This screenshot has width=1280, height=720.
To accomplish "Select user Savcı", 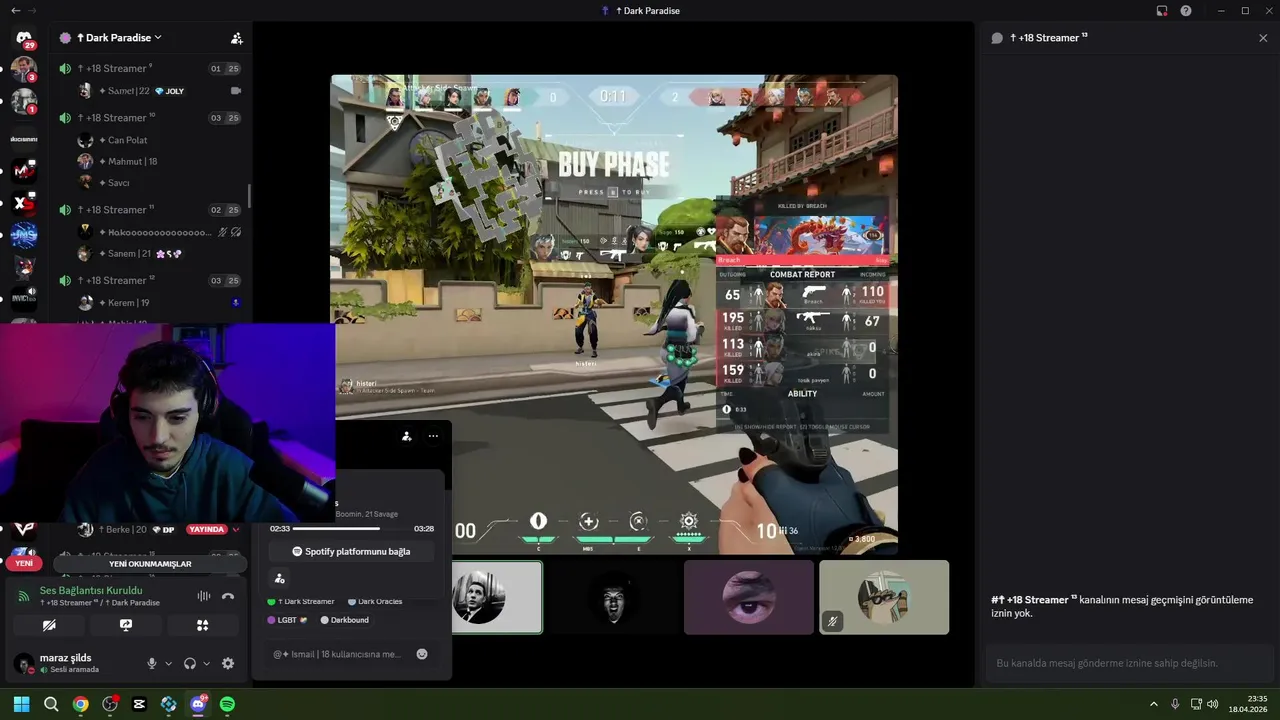I will pos(160,183).
